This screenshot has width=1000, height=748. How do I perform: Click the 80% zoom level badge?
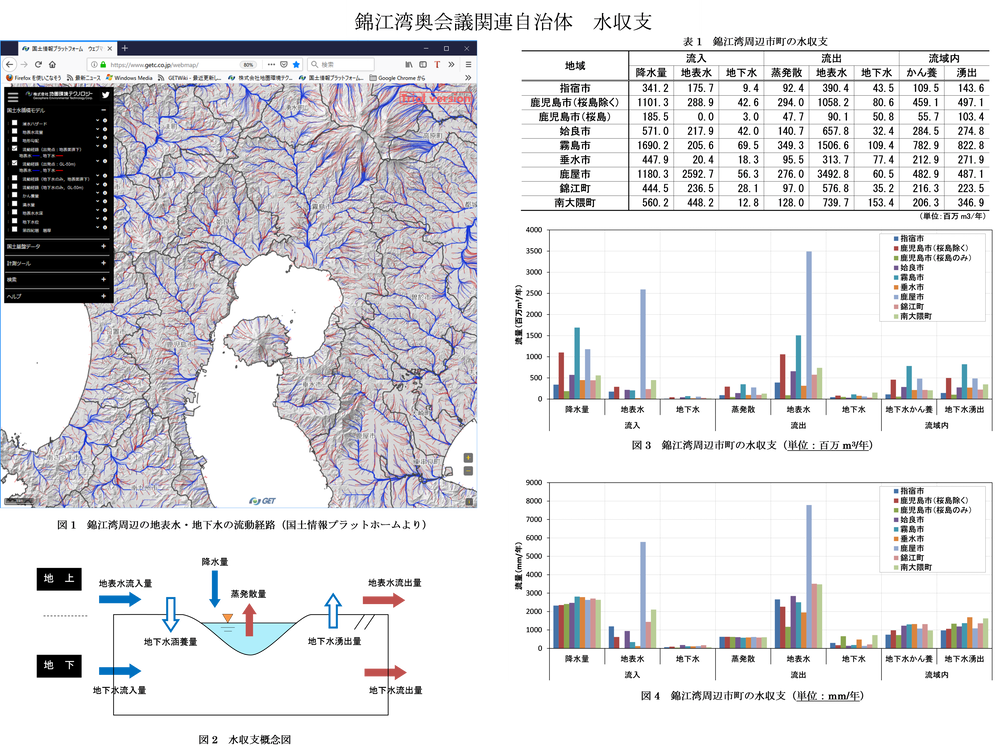(247, 64)
